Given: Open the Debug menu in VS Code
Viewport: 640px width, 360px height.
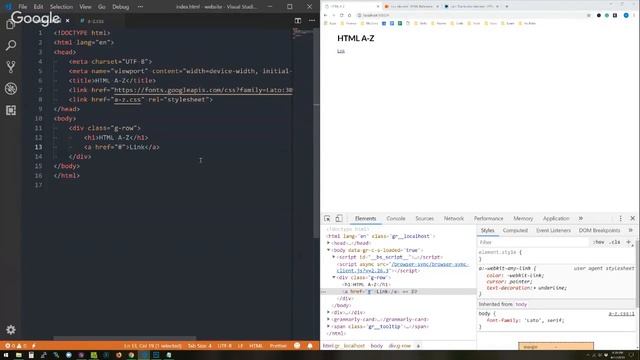Looking at the screenshot, I should point(121,7).
